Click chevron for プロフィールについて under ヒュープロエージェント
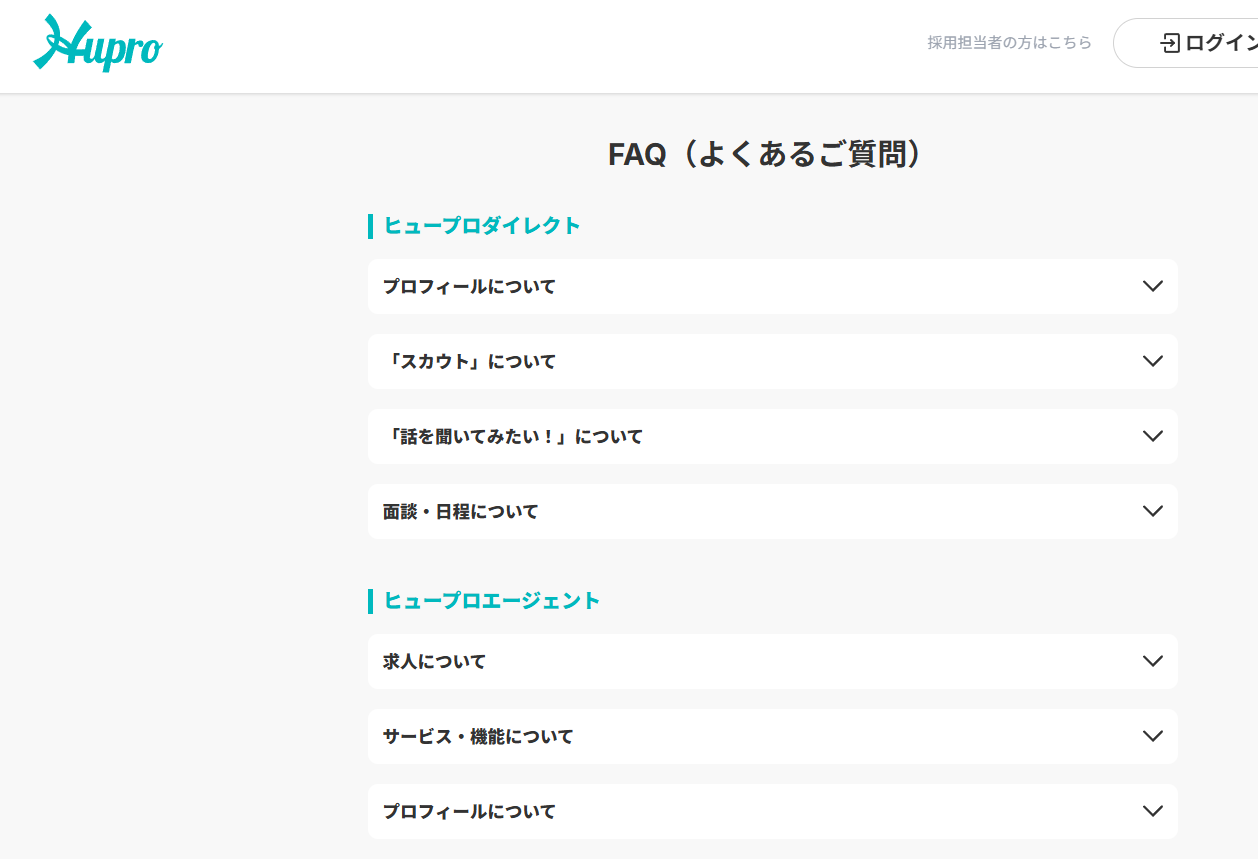The image size is (1258, 859). point(1152,811)
